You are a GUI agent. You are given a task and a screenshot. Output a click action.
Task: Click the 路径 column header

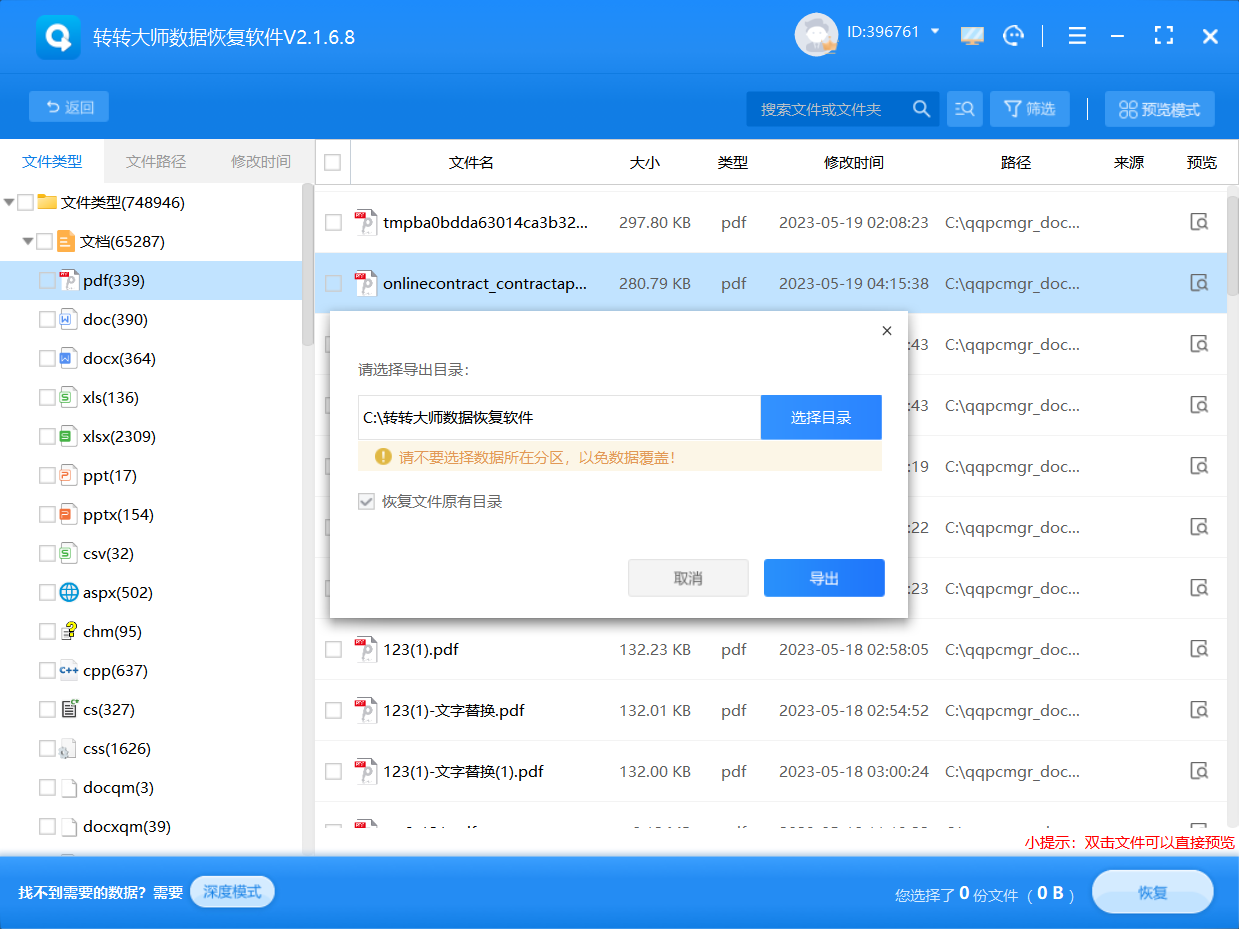click(x=1015, y=162)
